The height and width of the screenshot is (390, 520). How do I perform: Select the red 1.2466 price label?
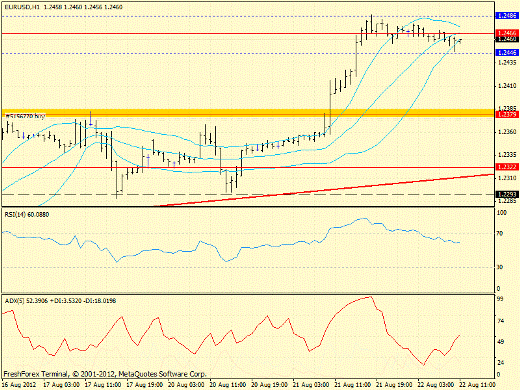[507, 33]
